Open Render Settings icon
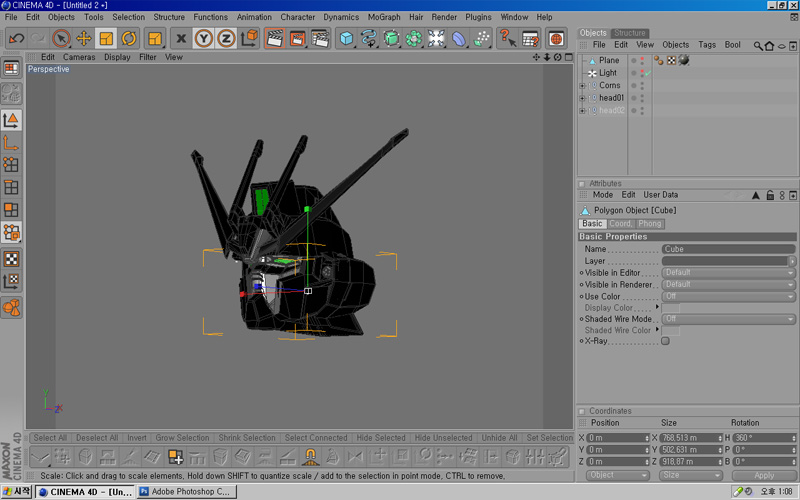 click(320, 38)
